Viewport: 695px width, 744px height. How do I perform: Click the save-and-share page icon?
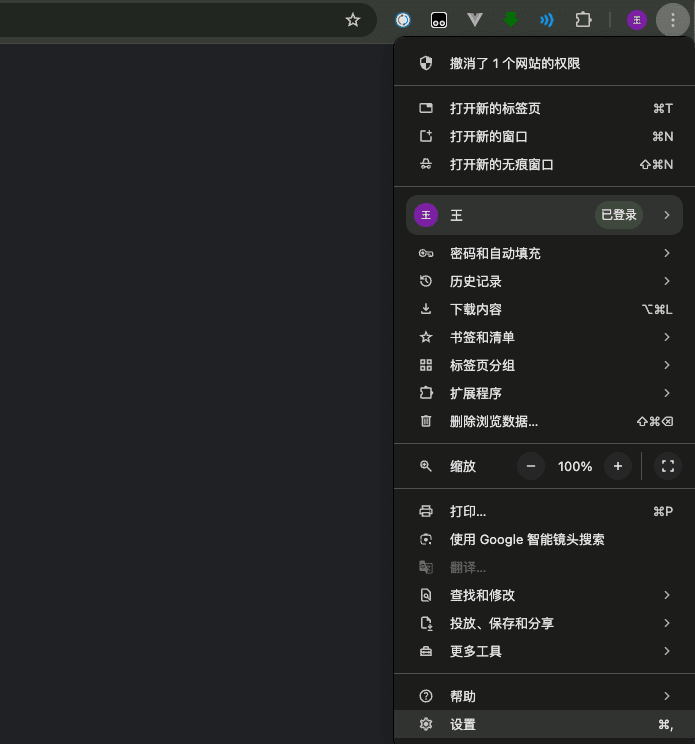coord(426,623)
